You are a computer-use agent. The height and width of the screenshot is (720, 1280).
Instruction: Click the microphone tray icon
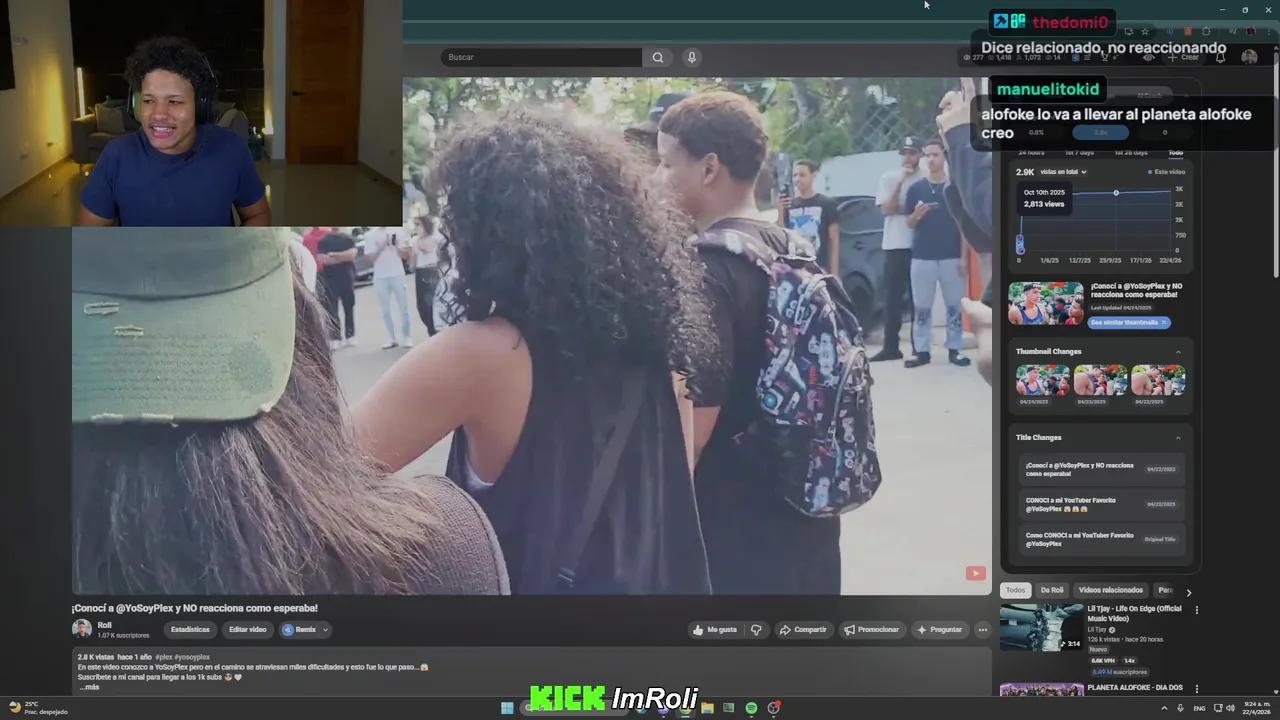pos(1179,708)
